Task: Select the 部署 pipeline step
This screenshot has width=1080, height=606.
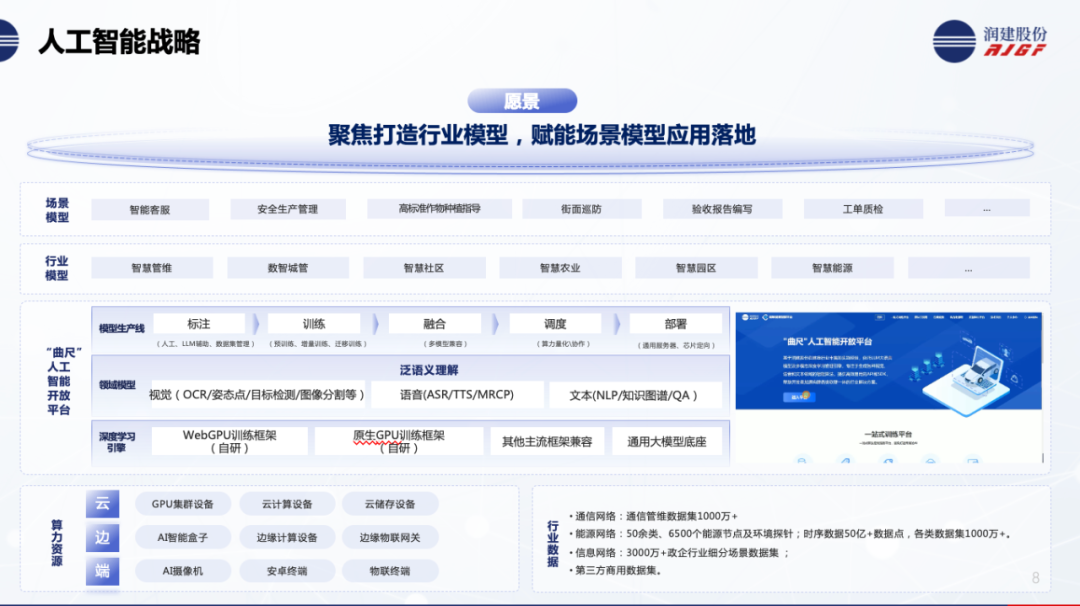Action: [676, 324]
